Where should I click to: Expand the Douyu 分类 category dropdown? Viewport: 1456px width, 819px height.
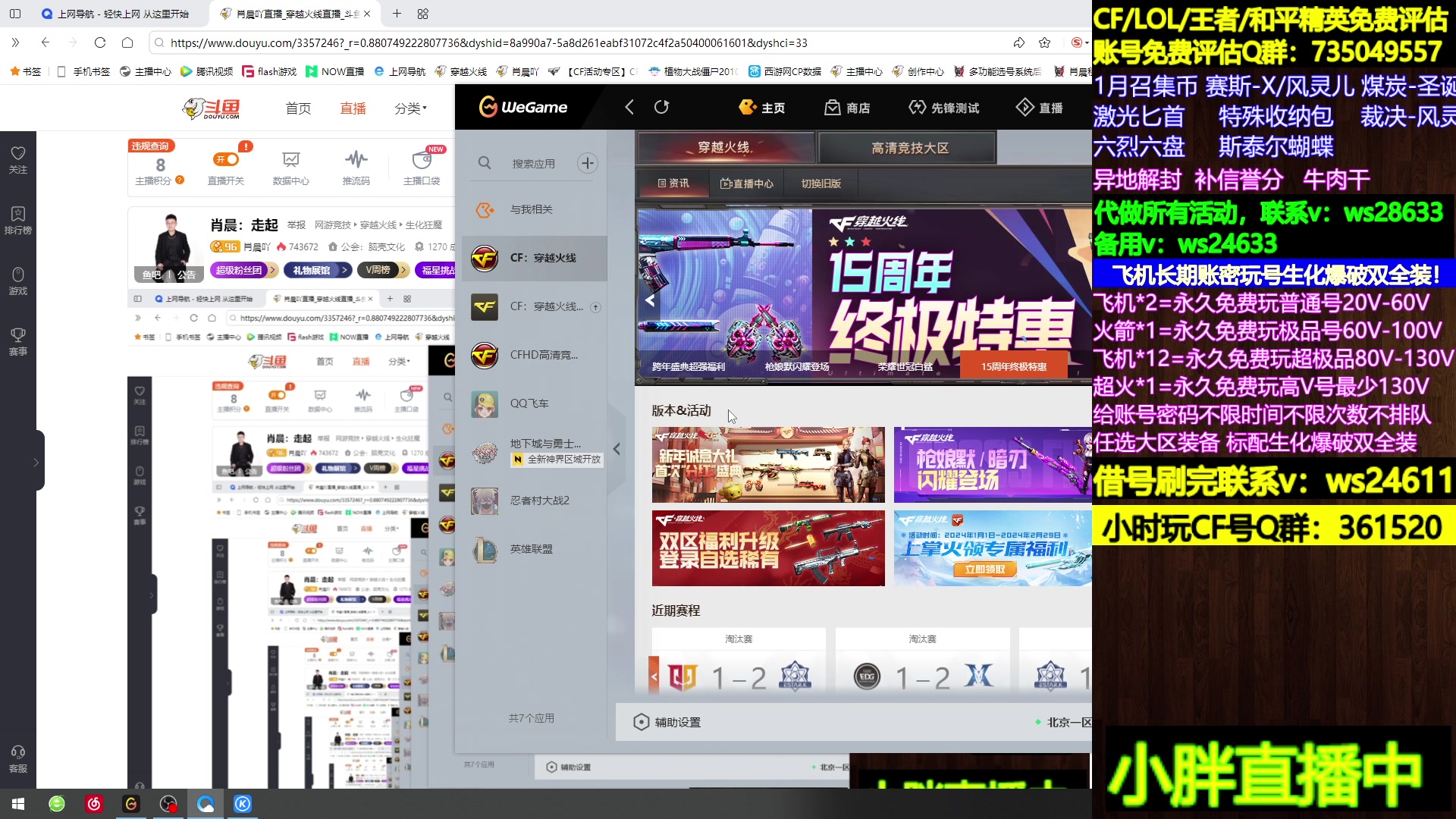pyautogui.click(x=410, y=108)
